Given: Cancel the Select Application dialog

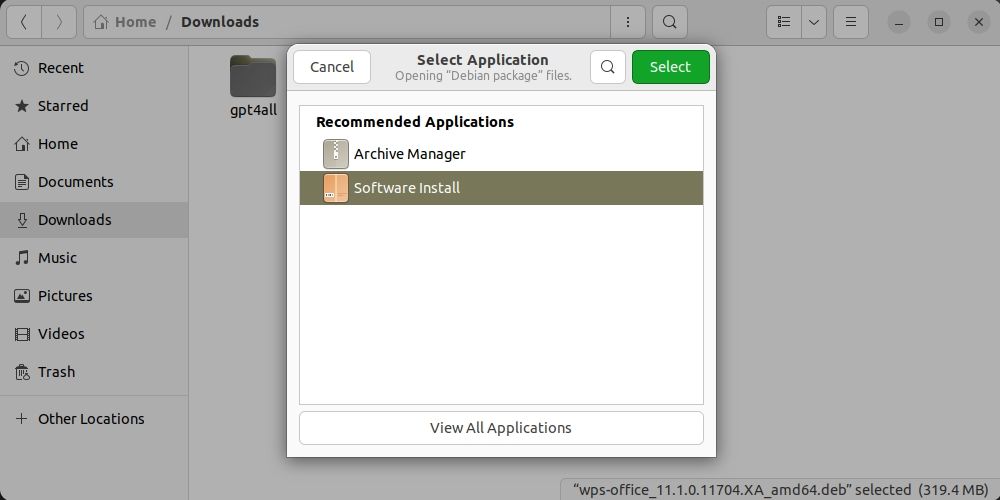Looking at the screenshot, I should pyautogui.click(x=332, y=67).
